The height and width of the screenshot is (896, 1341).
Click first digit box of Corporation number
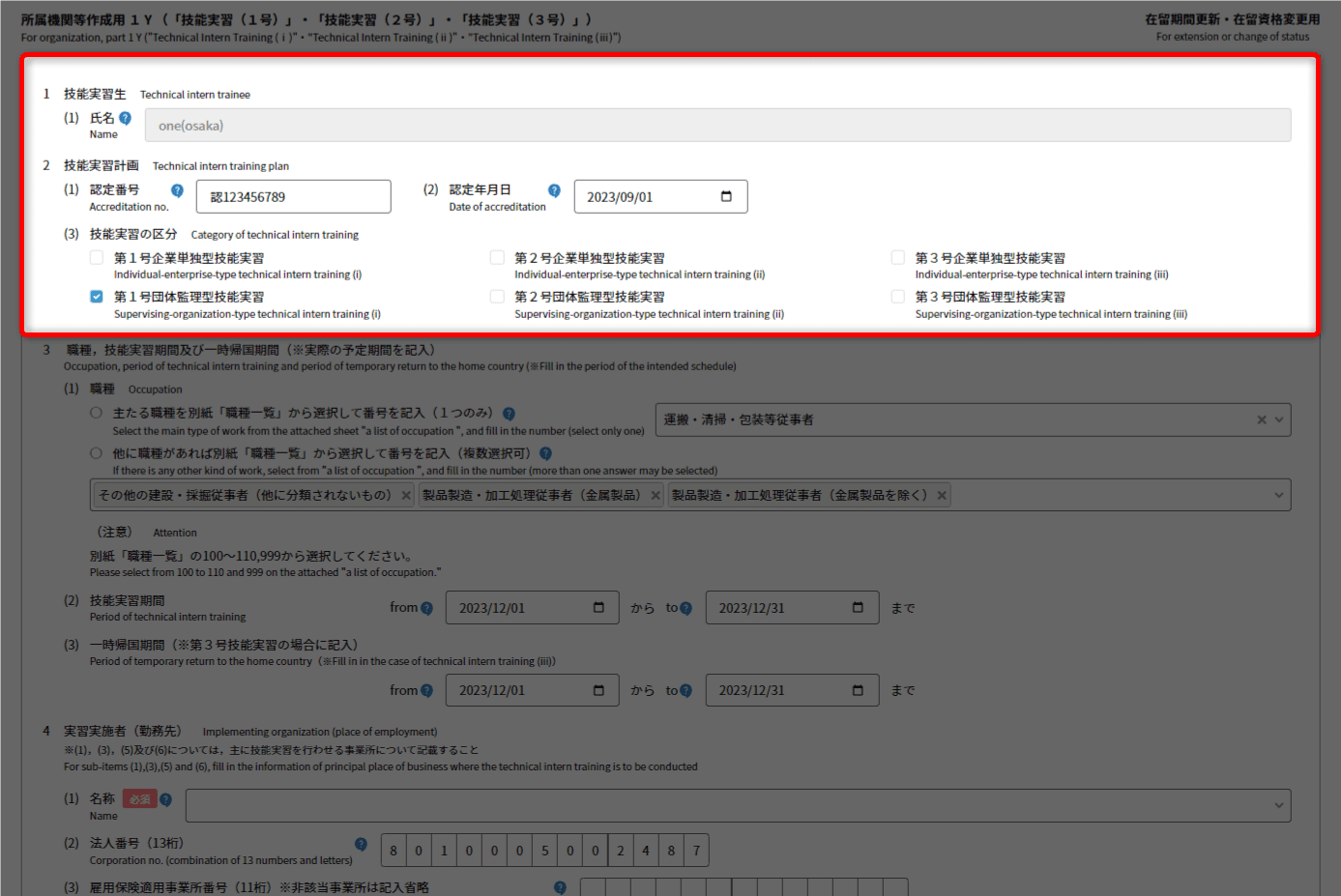tap(394, 851)
